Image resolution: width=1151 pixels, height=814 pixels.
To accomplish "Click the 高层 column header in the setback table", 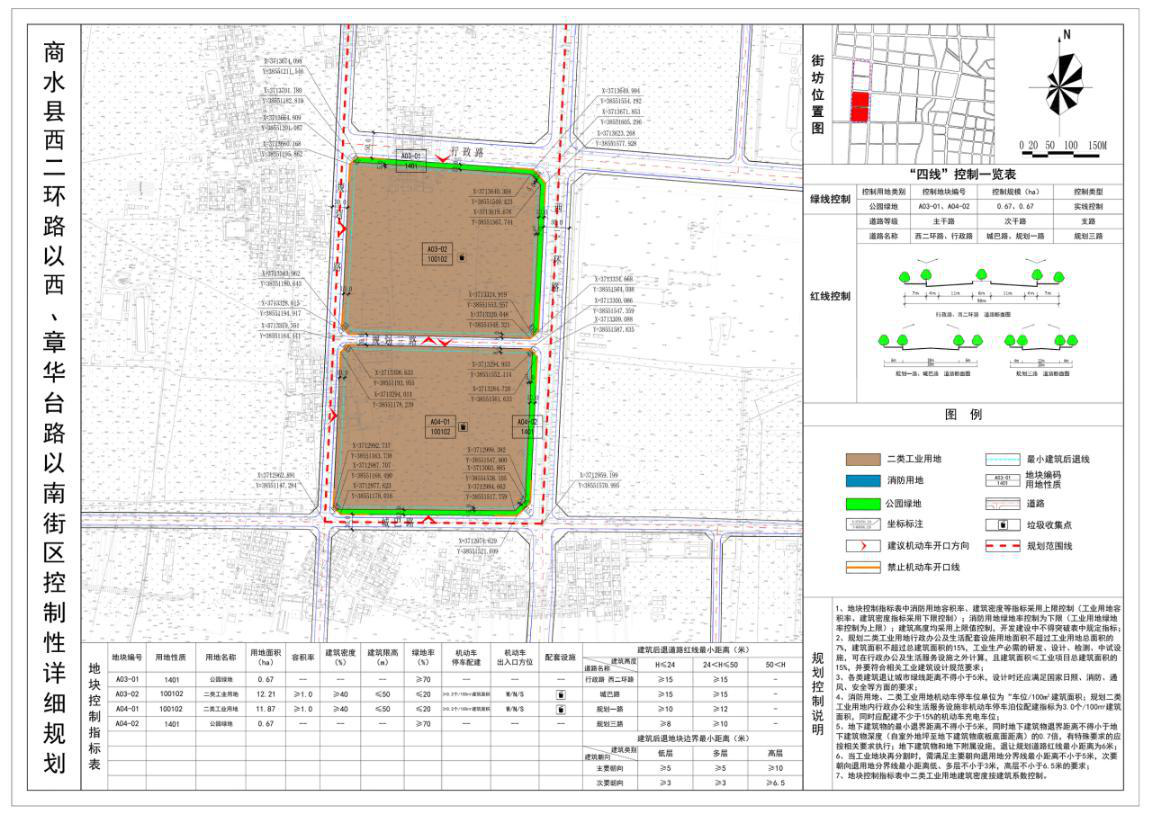I will pyautogui.click(x=776, y=753).
